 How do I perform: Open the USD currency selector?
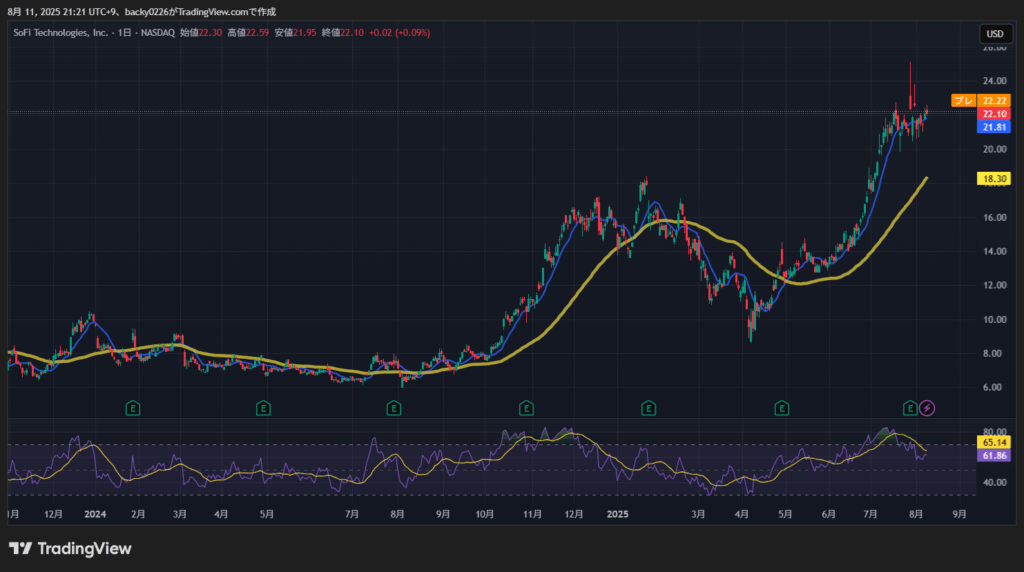995,34
